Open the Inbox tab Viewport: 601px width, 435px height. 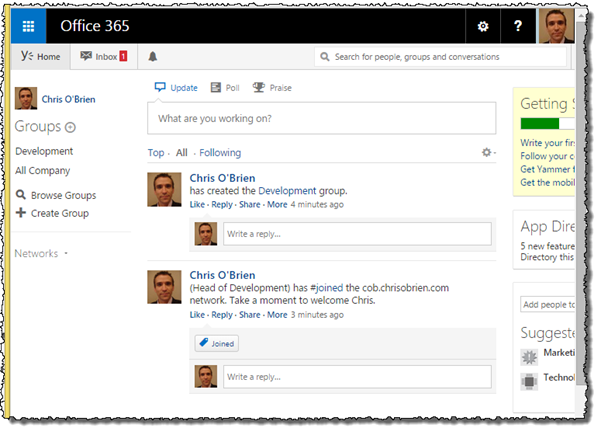point(104,57)
